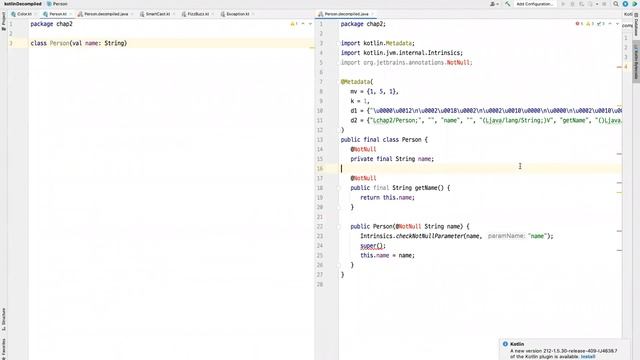Open the Add Configuration dropdown

(535, 4)
